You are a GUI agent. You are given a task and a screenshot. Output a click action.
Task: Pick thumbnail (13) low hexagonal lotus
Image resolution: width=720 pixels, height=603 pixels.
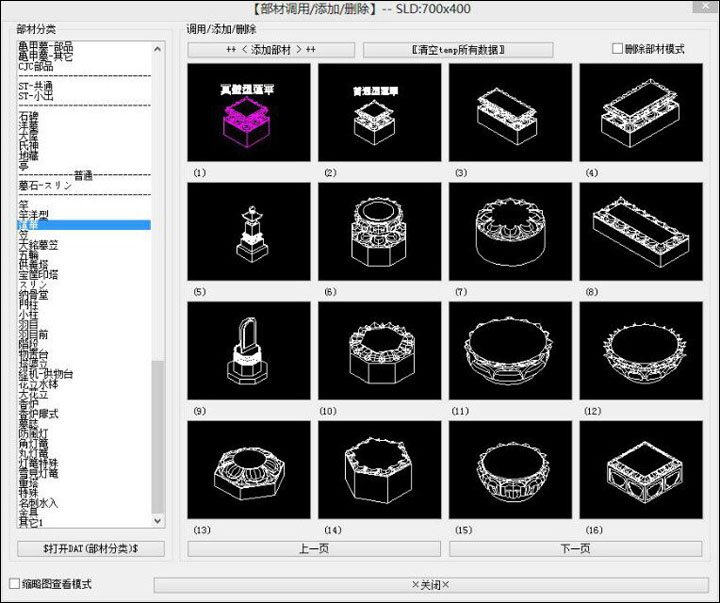tap(249, 470)
